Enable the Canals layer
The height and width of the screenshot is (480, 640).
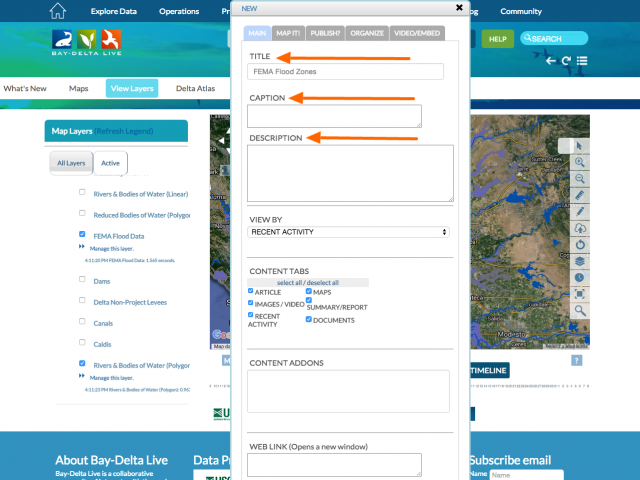pos(82,321)
